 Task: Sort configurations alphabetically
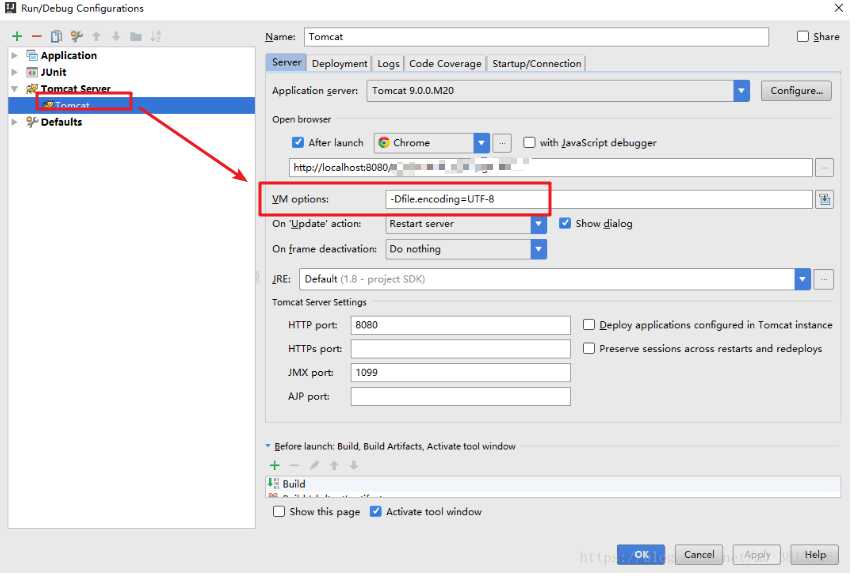coord(156,36)
